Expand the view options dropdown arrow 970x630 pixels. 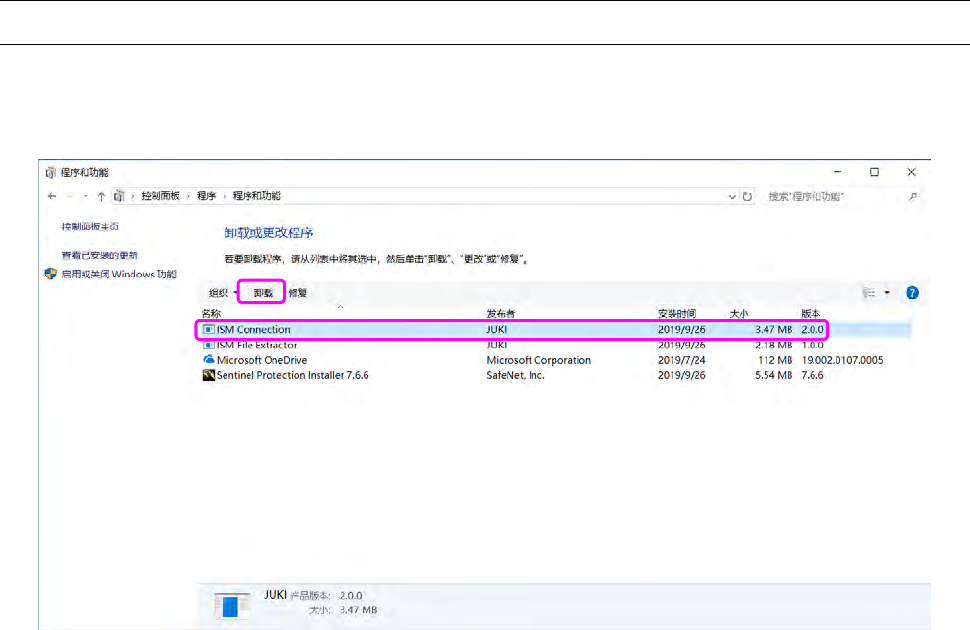tap(887, 293)
